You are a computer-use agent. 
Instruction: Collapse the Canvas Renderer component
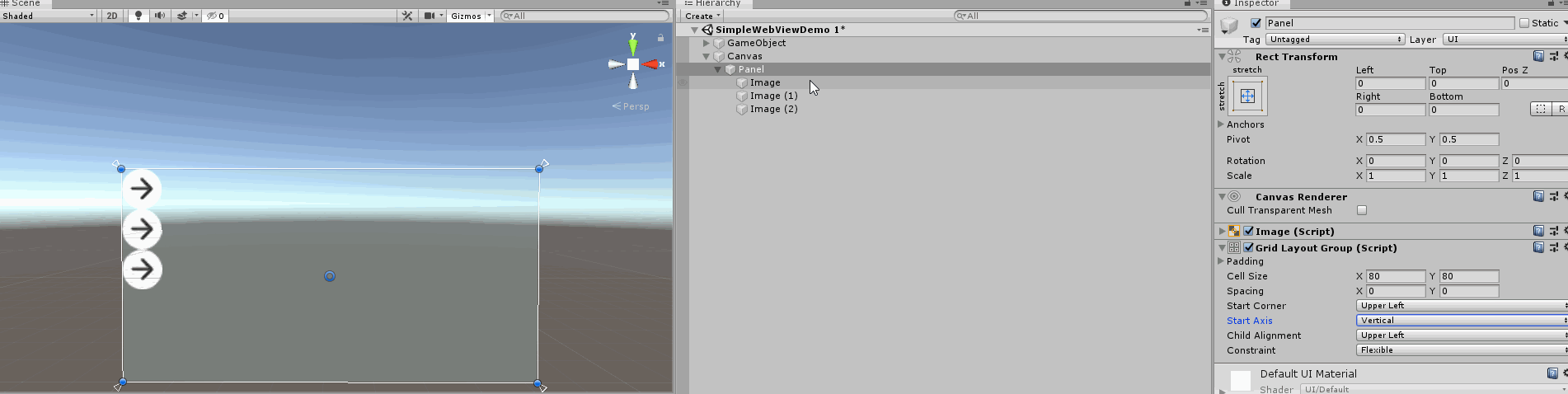(1222, 197)
